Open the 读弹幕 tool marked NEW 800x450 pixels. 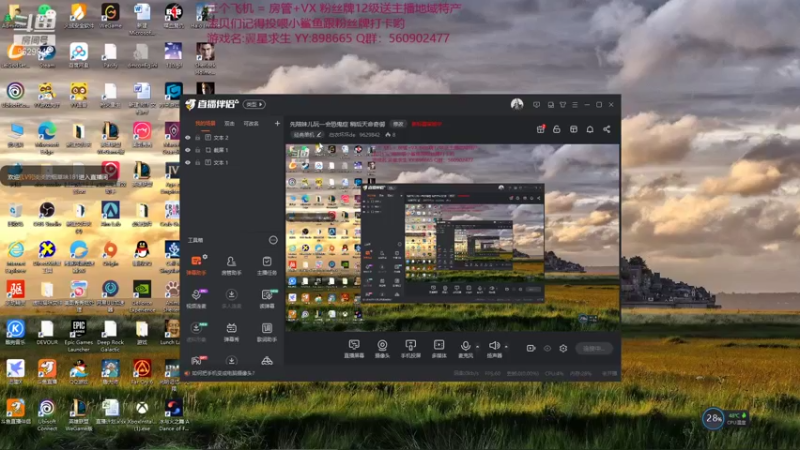[x=266, y=298]
